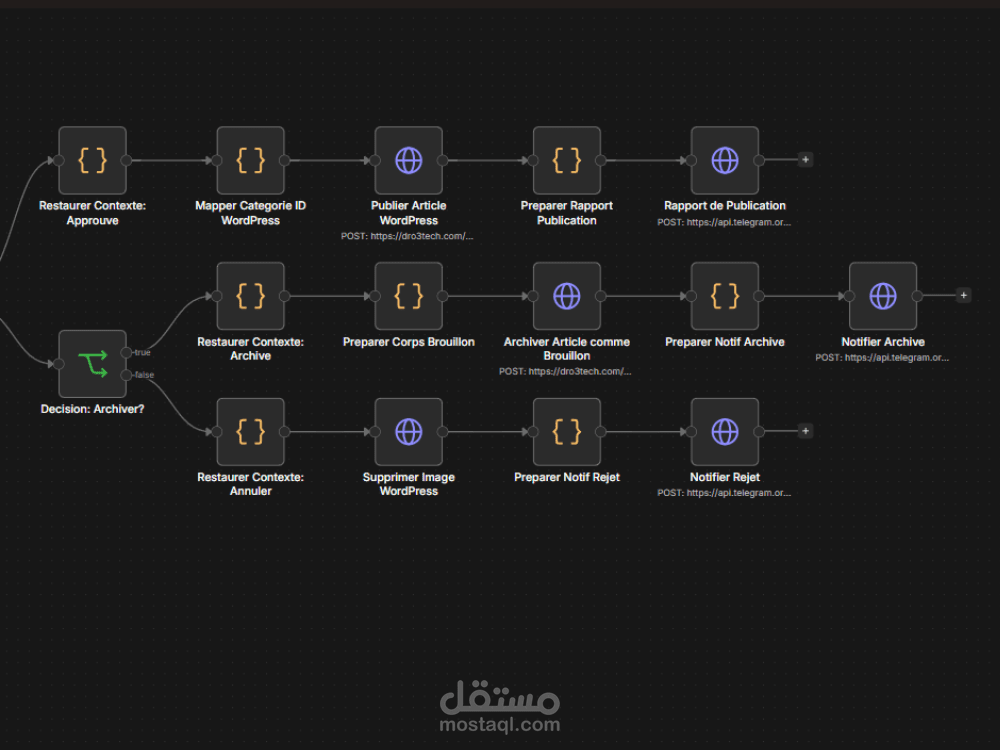This screenshot has height=750, width=1000.
Task: Open the Notifier Archive HTTP node
Action: 883,296
